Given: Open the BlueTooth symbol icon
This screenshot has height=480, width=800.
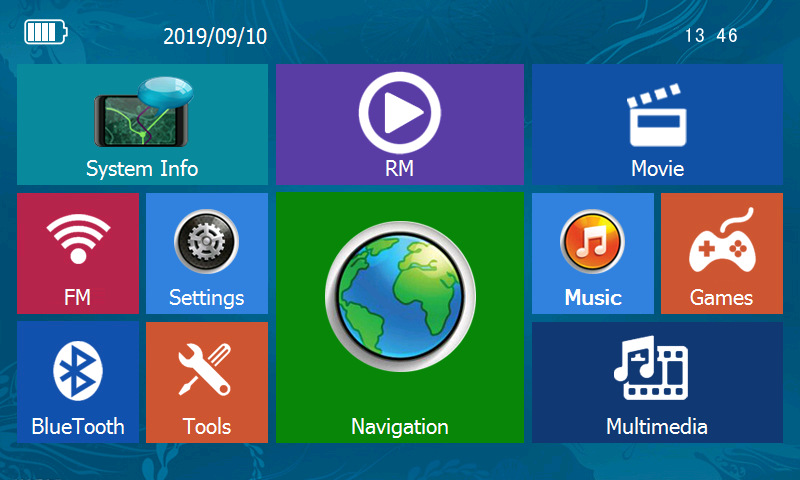Looking at the screenshot, I should pos(78,370).
